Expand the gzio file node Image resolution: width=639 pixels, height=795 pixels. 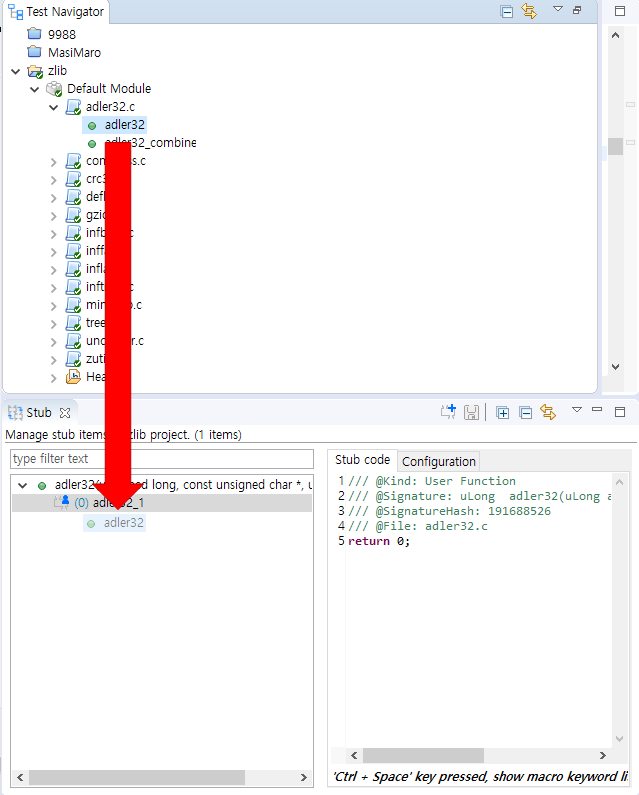click(54, 216)
